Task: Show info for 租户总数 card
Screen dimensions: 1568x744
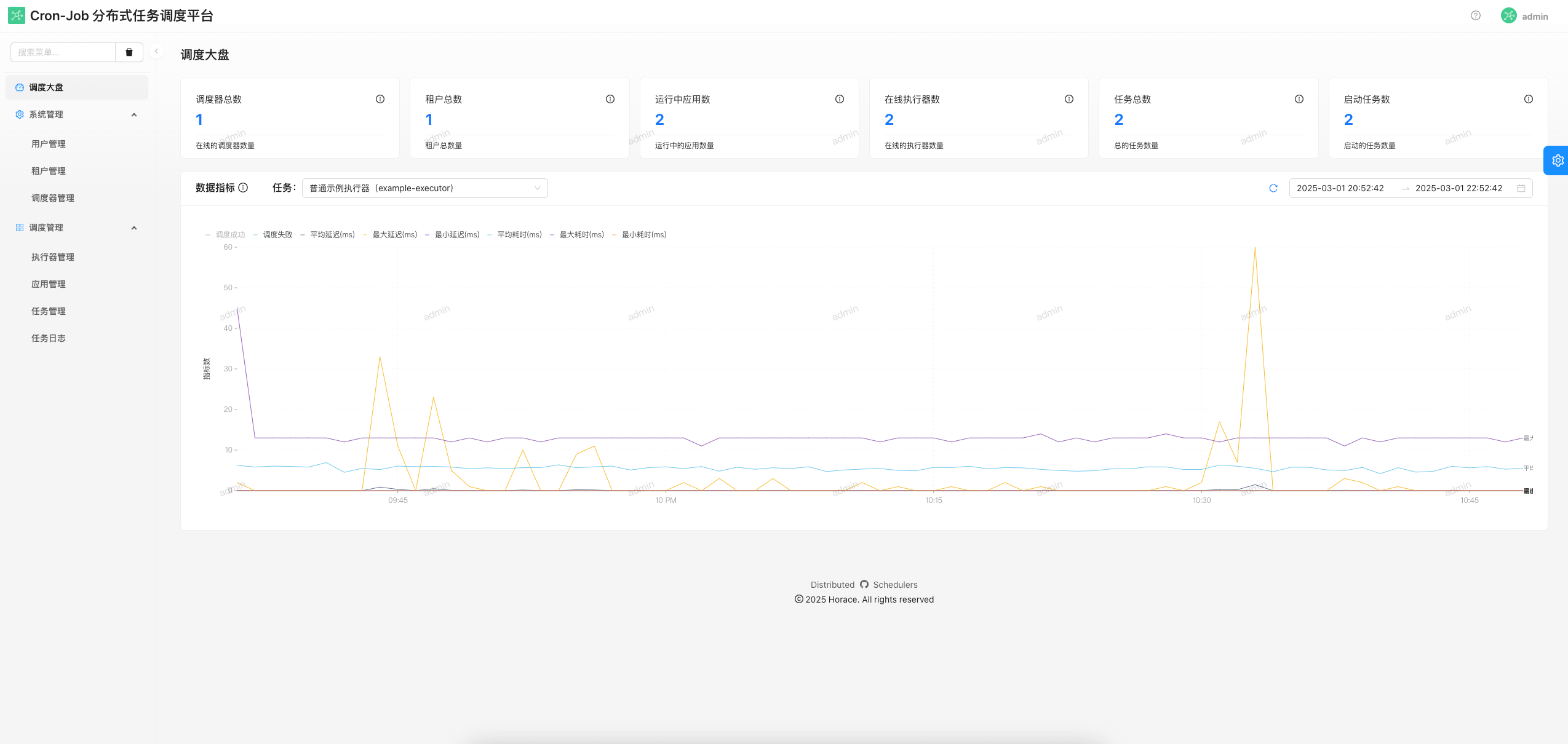Action: click(x=610, y=99)
